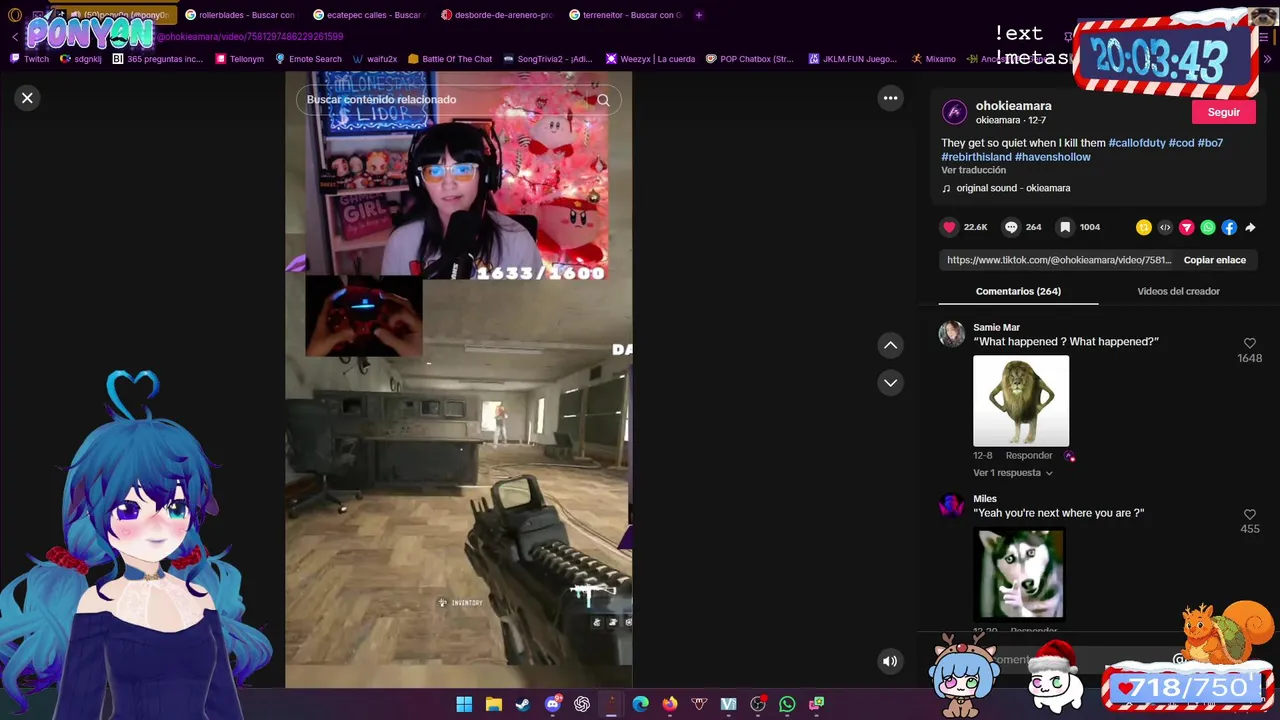
Task: Open comments via the speech bubble icon
Action: click(1011, 227)
